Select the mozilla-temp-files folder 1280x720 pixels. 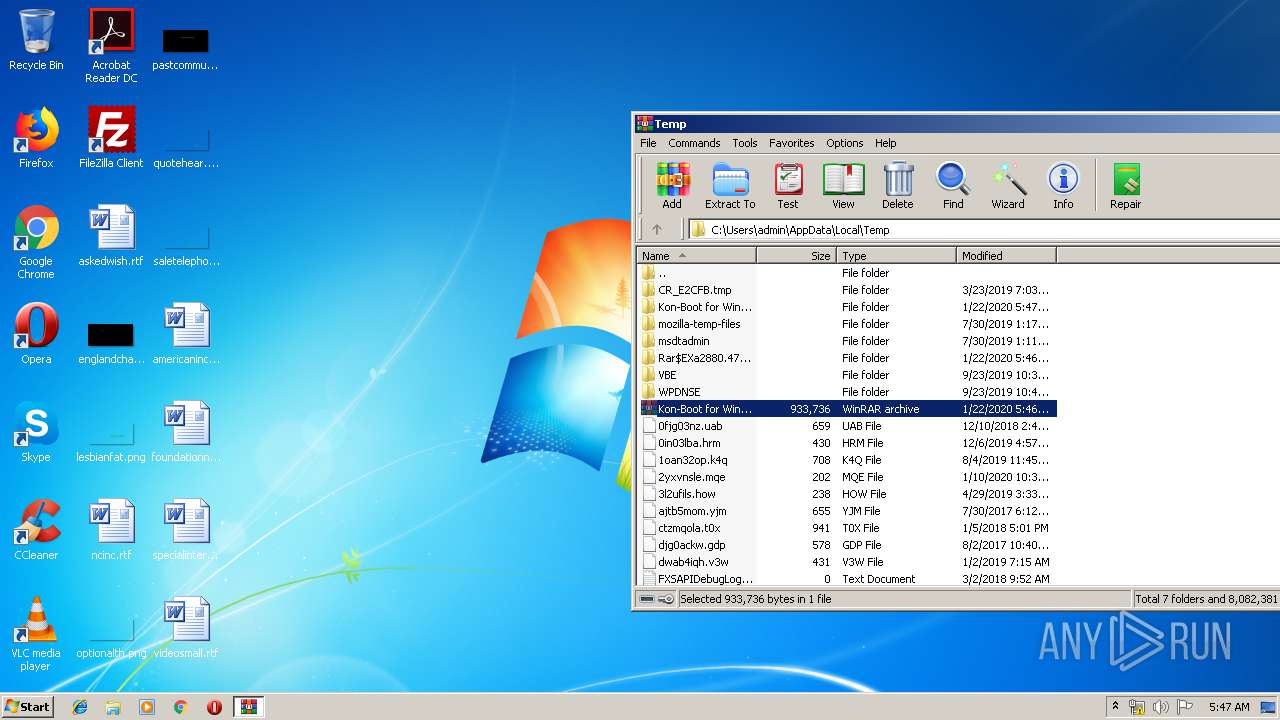pos(847,324)
